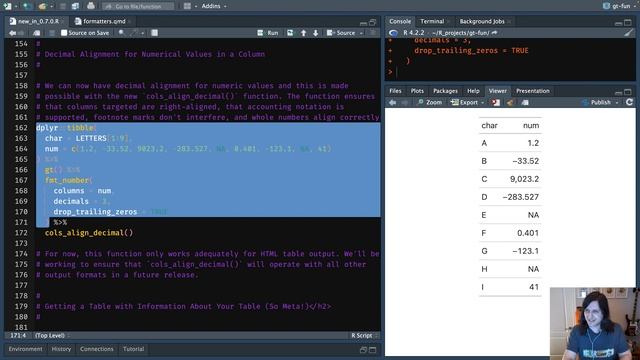Expand the recent files dropdown arrow
Image resolution: width=640 pixels, height=360 pixels.
pos(51,7)
